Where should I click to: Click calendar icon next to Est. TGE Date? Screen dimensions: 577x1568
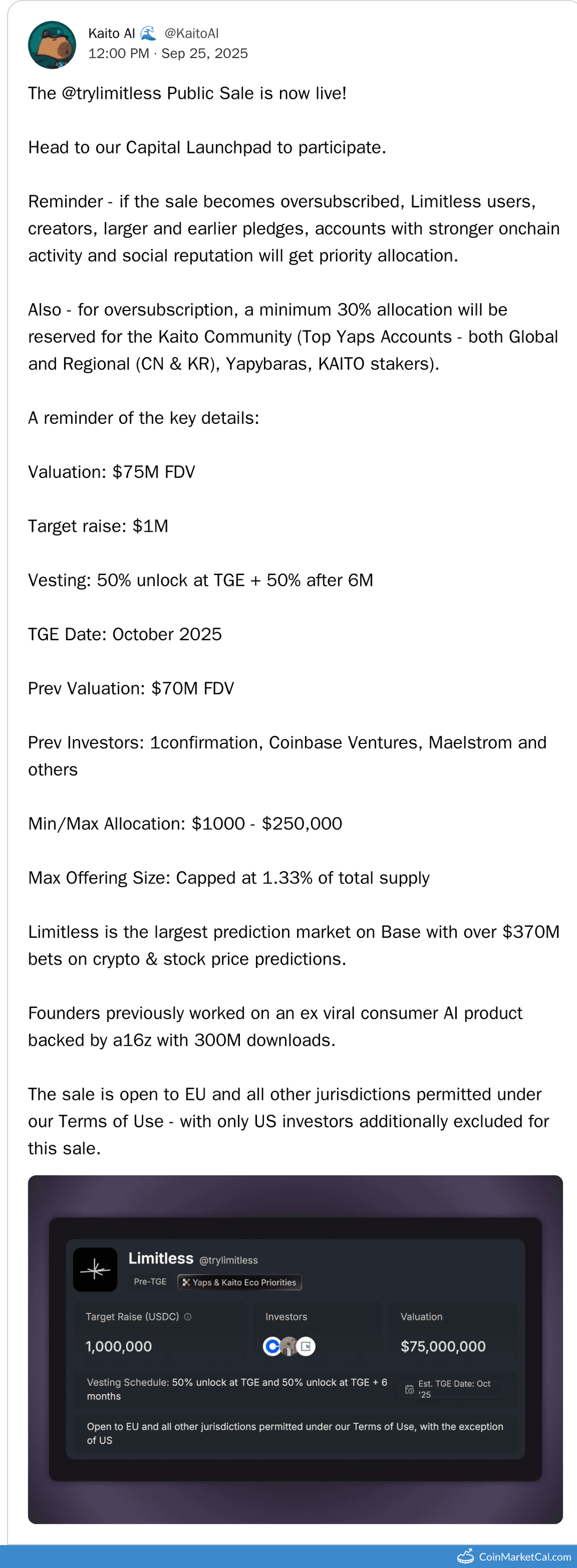point(410,1389)
